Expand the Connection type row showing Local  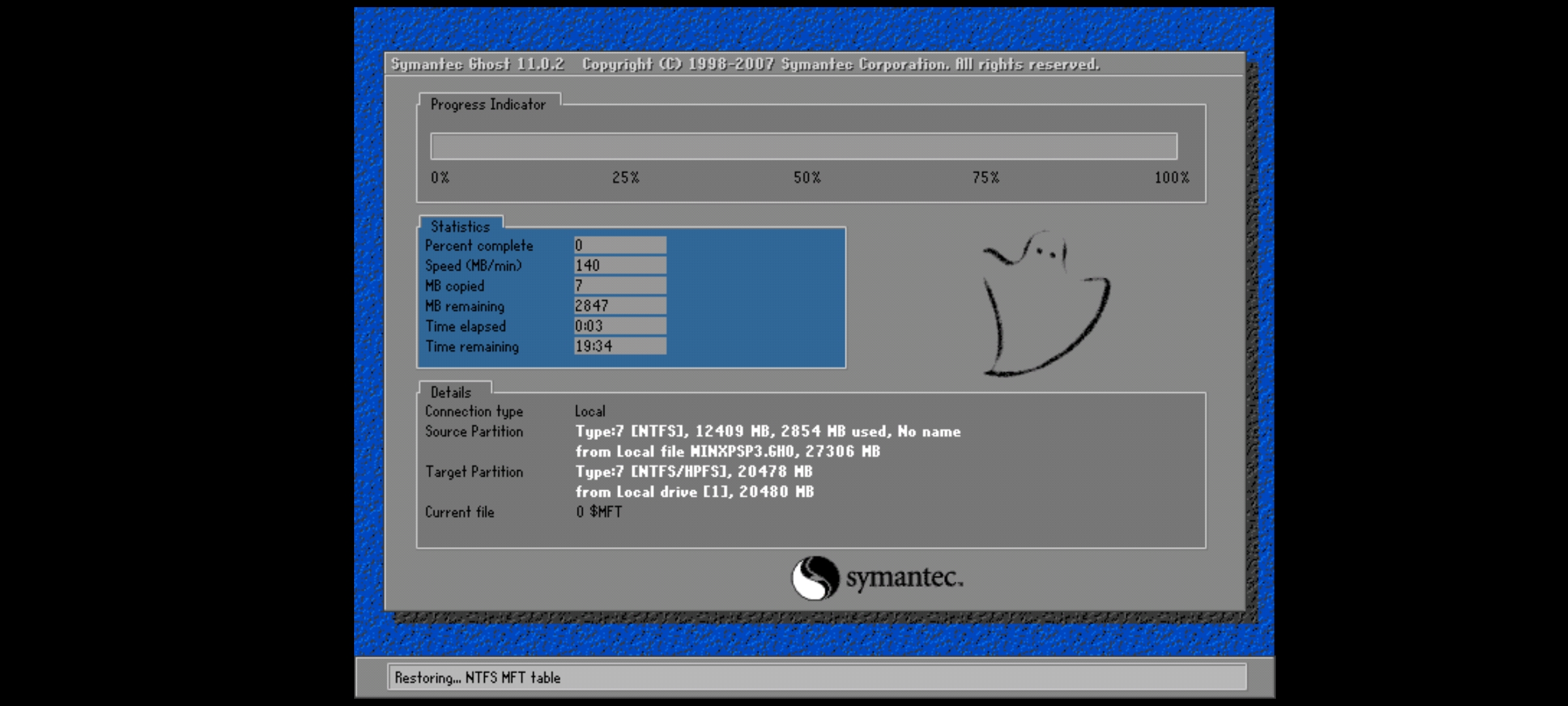pos(474,411)
